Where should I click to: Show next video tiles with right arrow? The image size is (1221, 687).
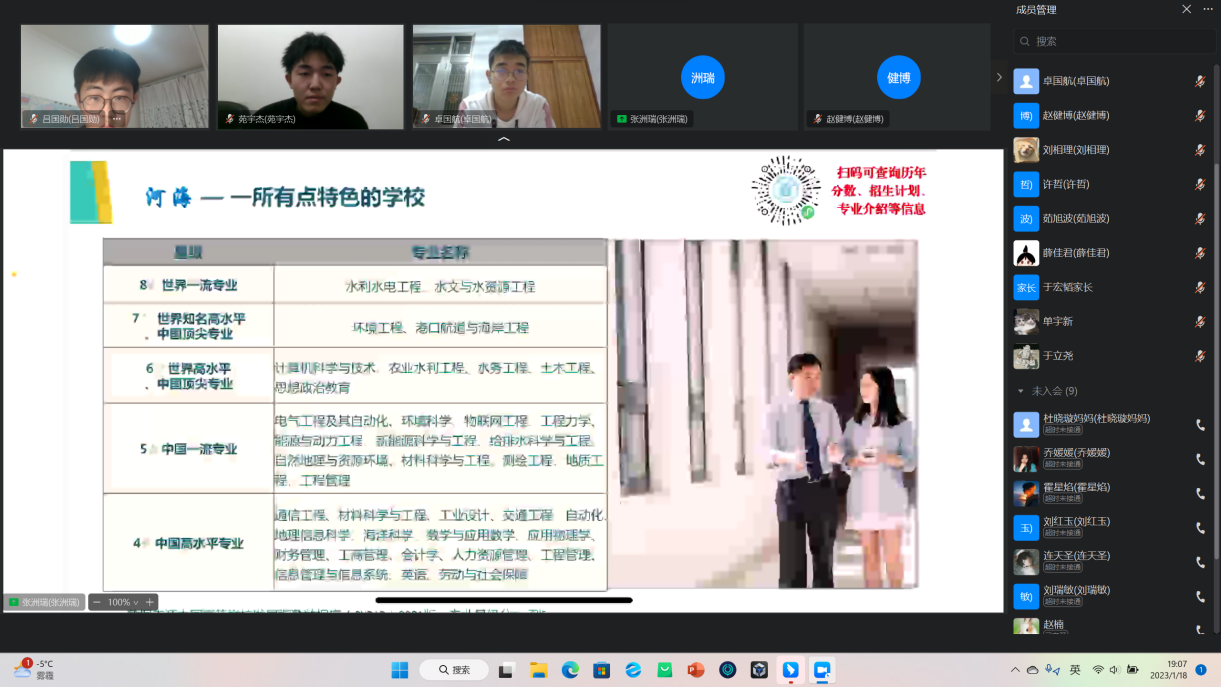tap(998, 77)
